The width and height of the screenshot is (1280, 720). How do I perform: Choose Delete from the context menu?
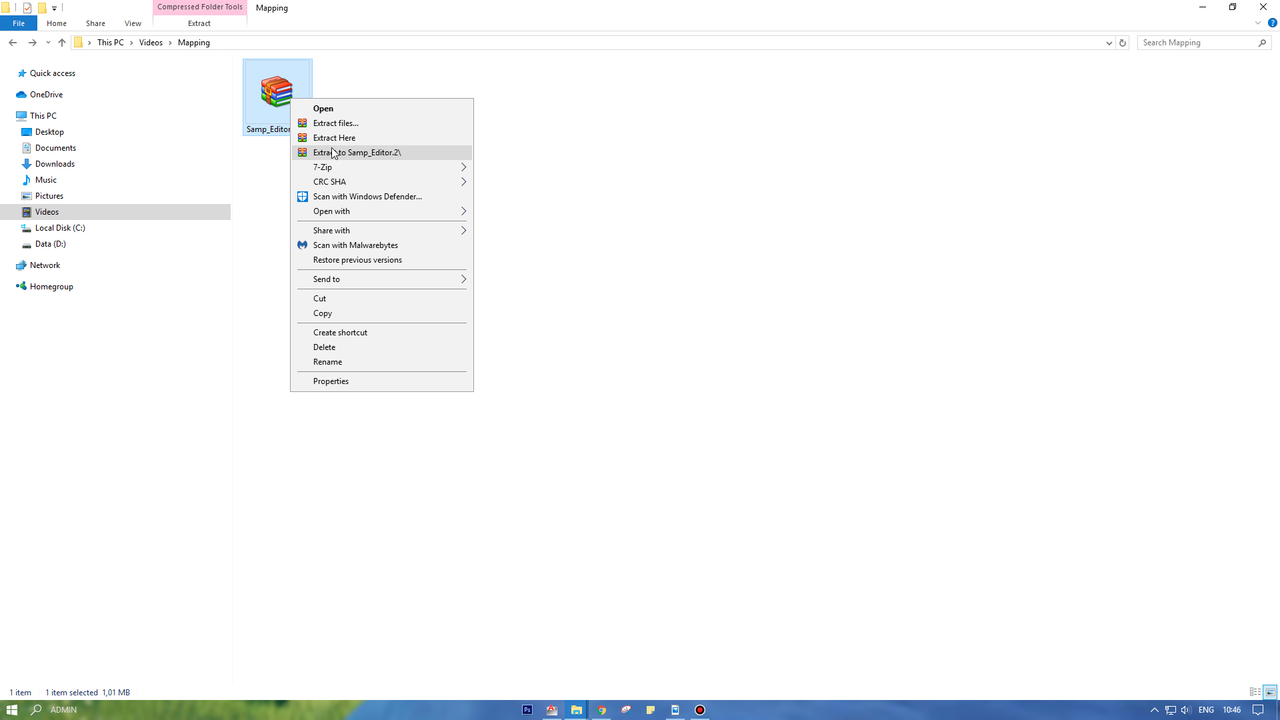[381, 347]
